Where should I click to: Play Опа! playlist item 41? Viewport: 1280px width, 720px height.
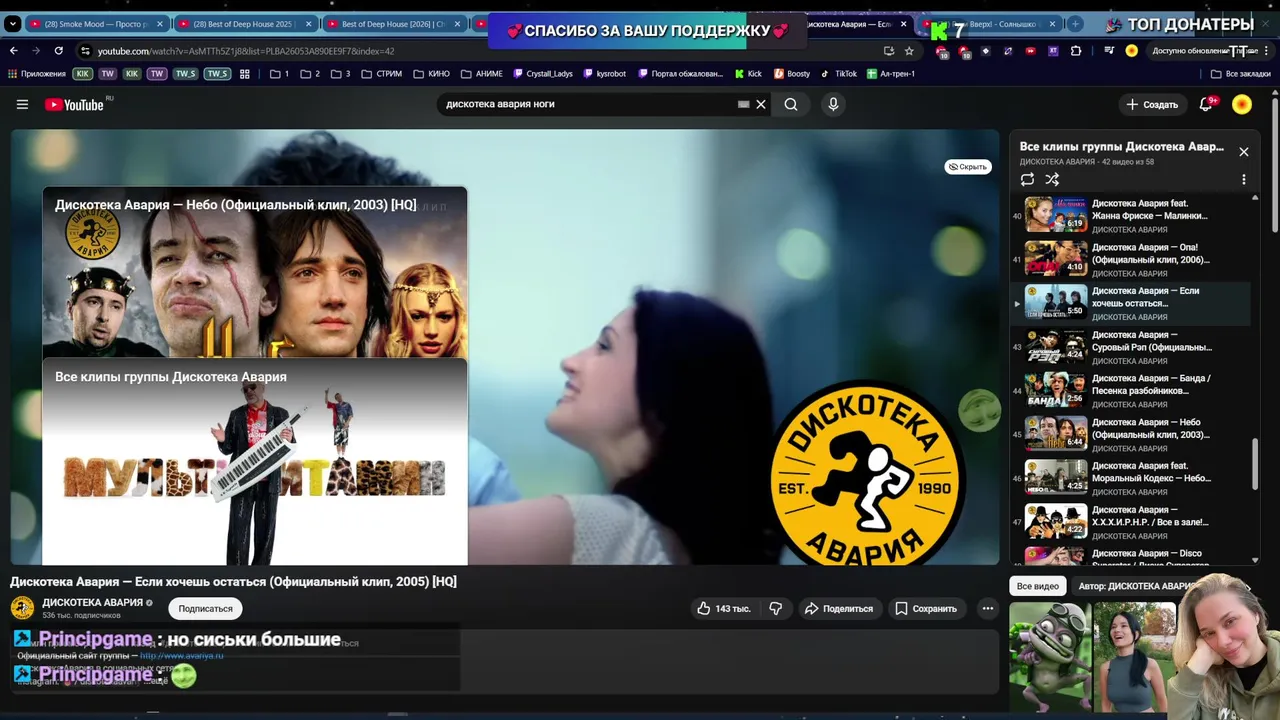click(x=1132, y=259)
